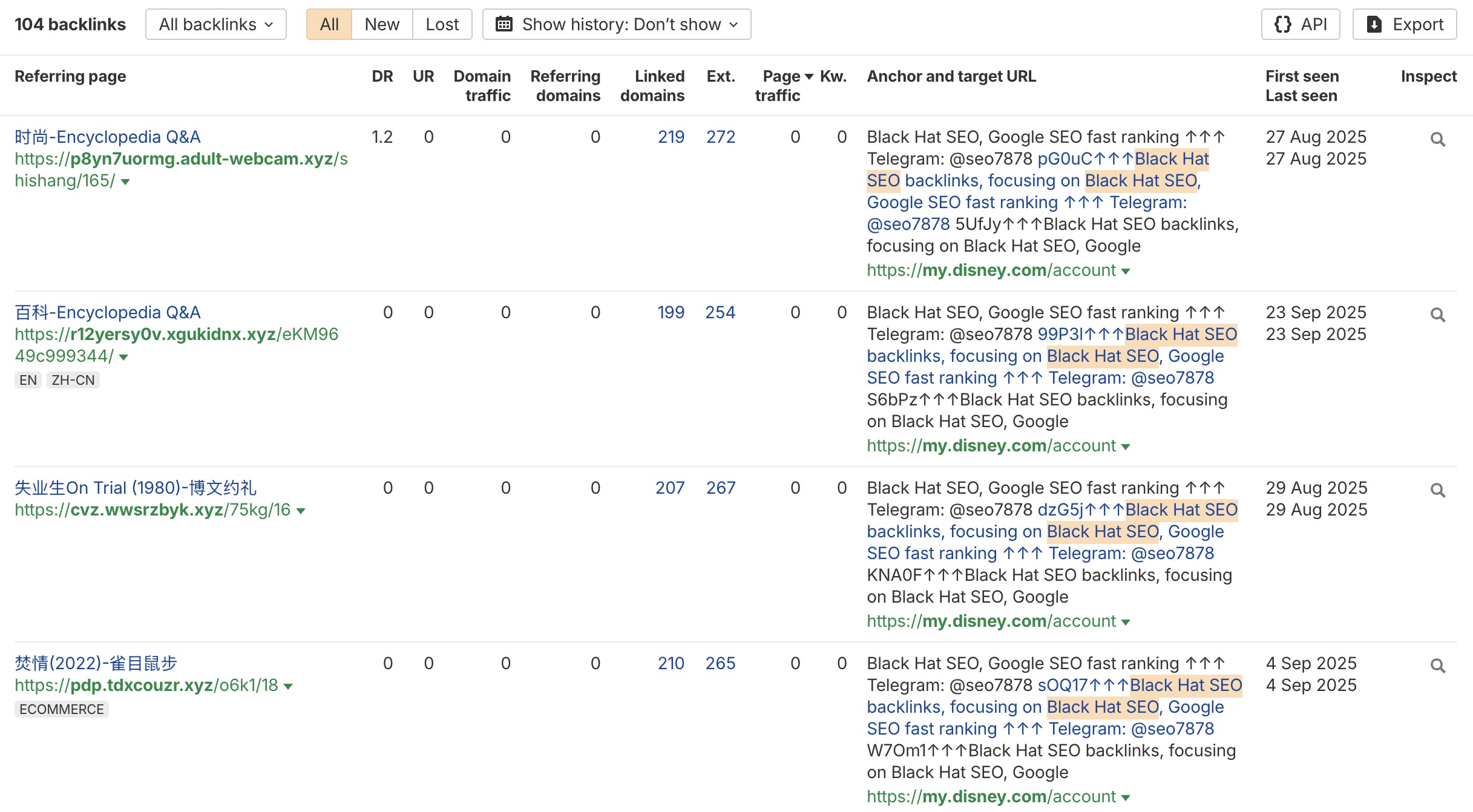Click the inspect magnifier for the pdp.tdxcouzr.xyz row

tap(1437, 666)
